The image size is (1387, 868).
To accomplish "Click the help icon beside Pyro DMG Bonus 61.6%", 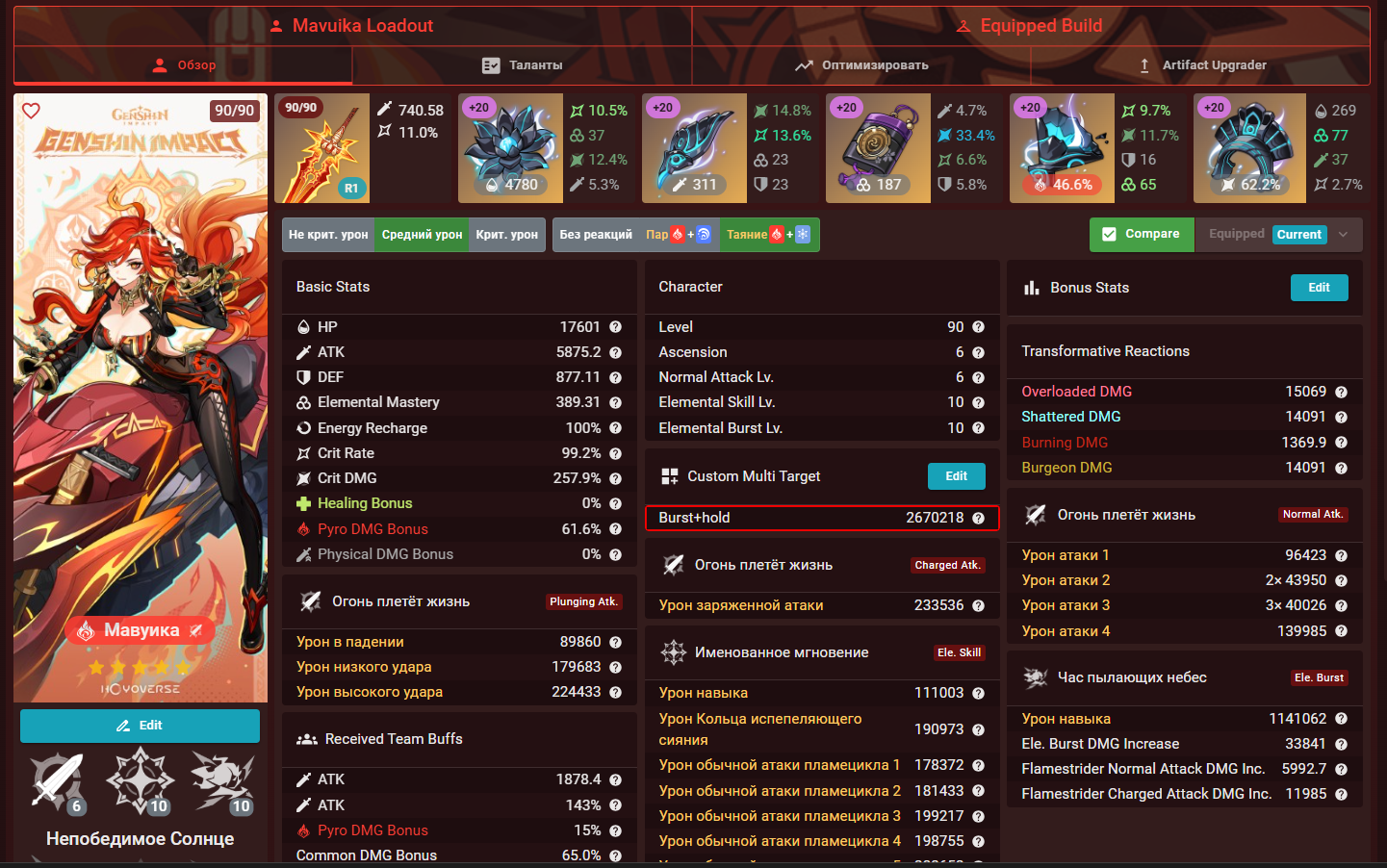I will coord(615,529).
